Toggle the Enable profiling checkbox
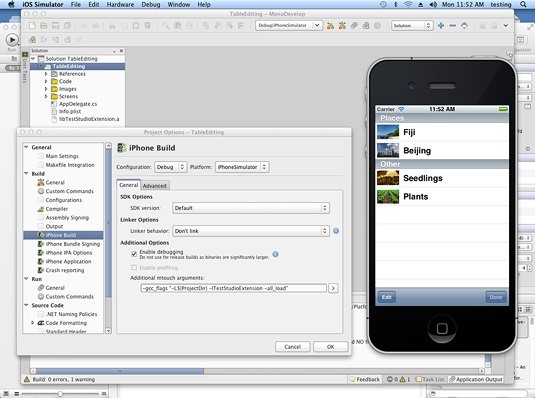The height and width of the screenshot is (398, 535). coord(134,268)
